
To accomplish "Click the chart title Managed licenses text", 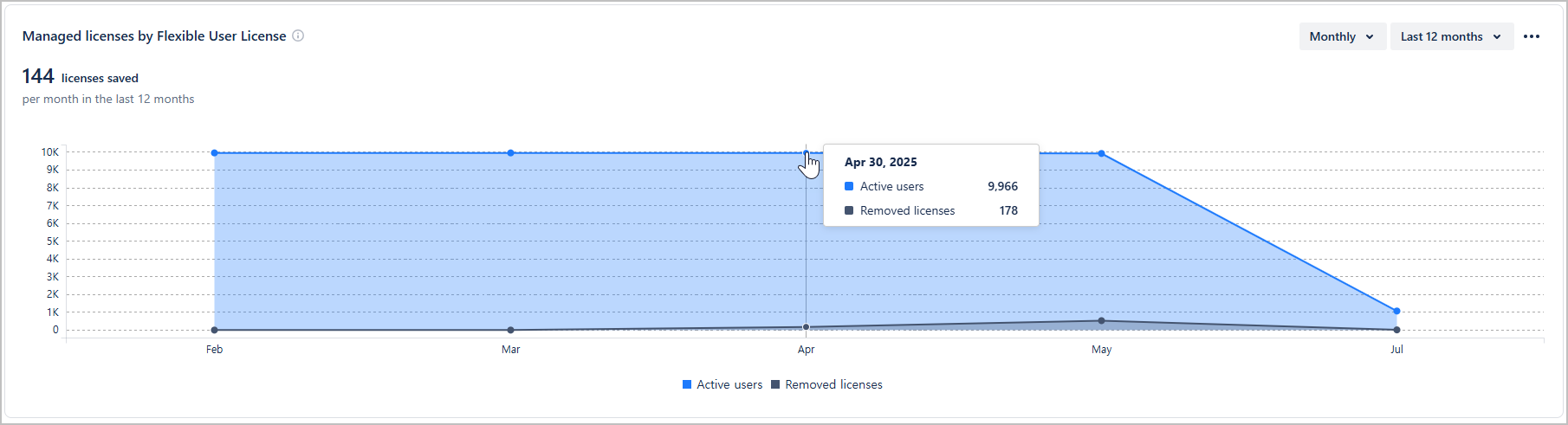I will pyautogui.click(x=154, y=35).
